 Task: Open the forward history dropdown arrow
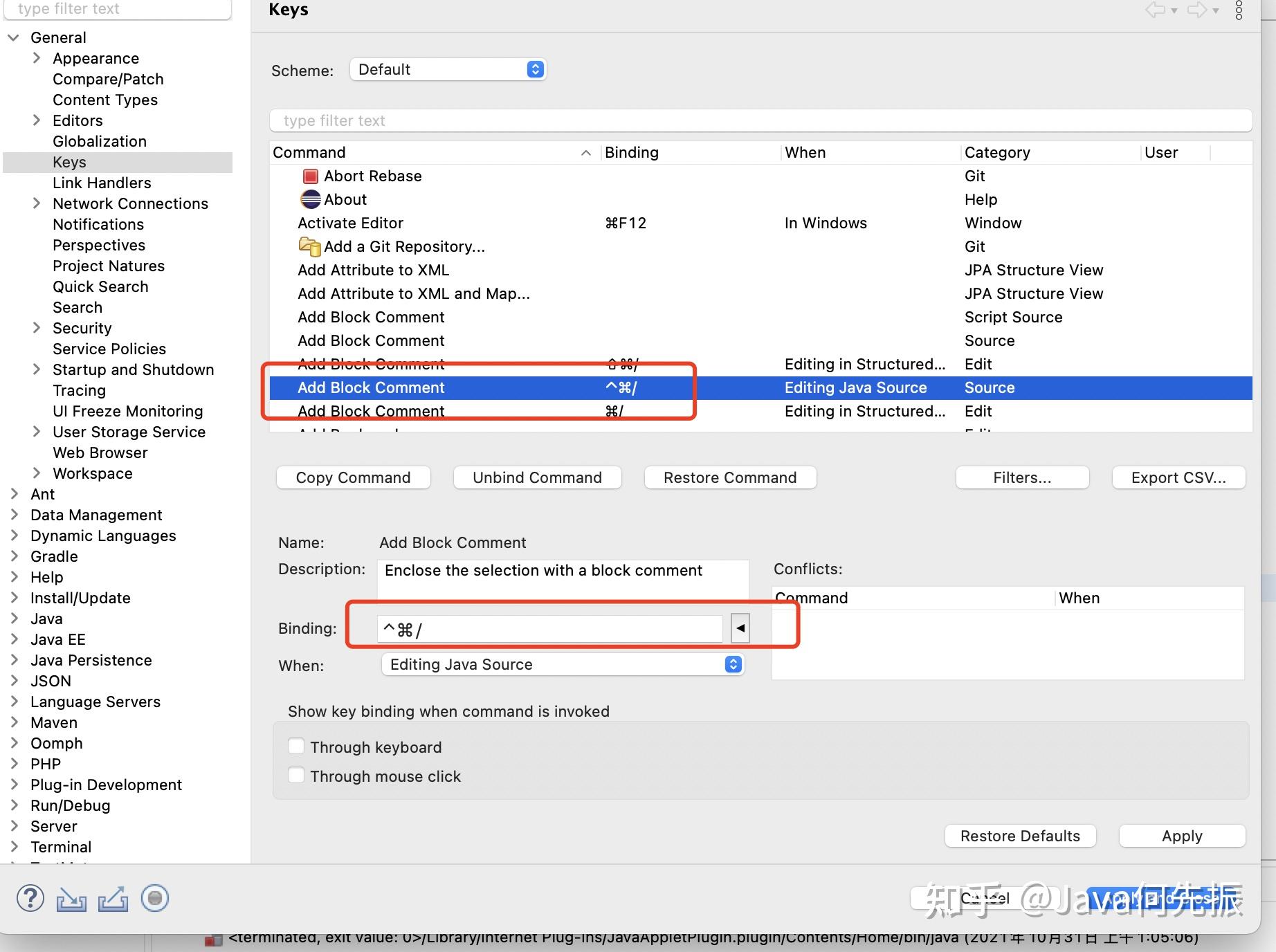click(1216, 11)
